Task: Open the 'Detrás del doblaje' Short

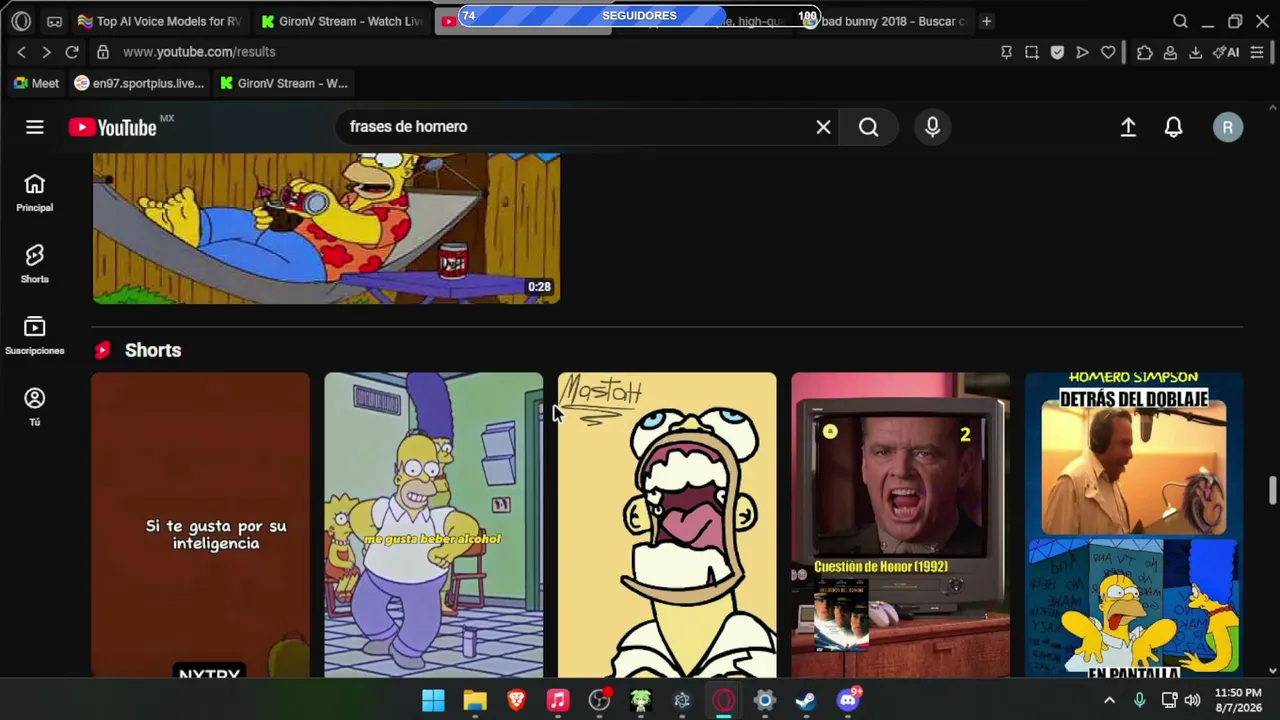Action: [1134, 525]
